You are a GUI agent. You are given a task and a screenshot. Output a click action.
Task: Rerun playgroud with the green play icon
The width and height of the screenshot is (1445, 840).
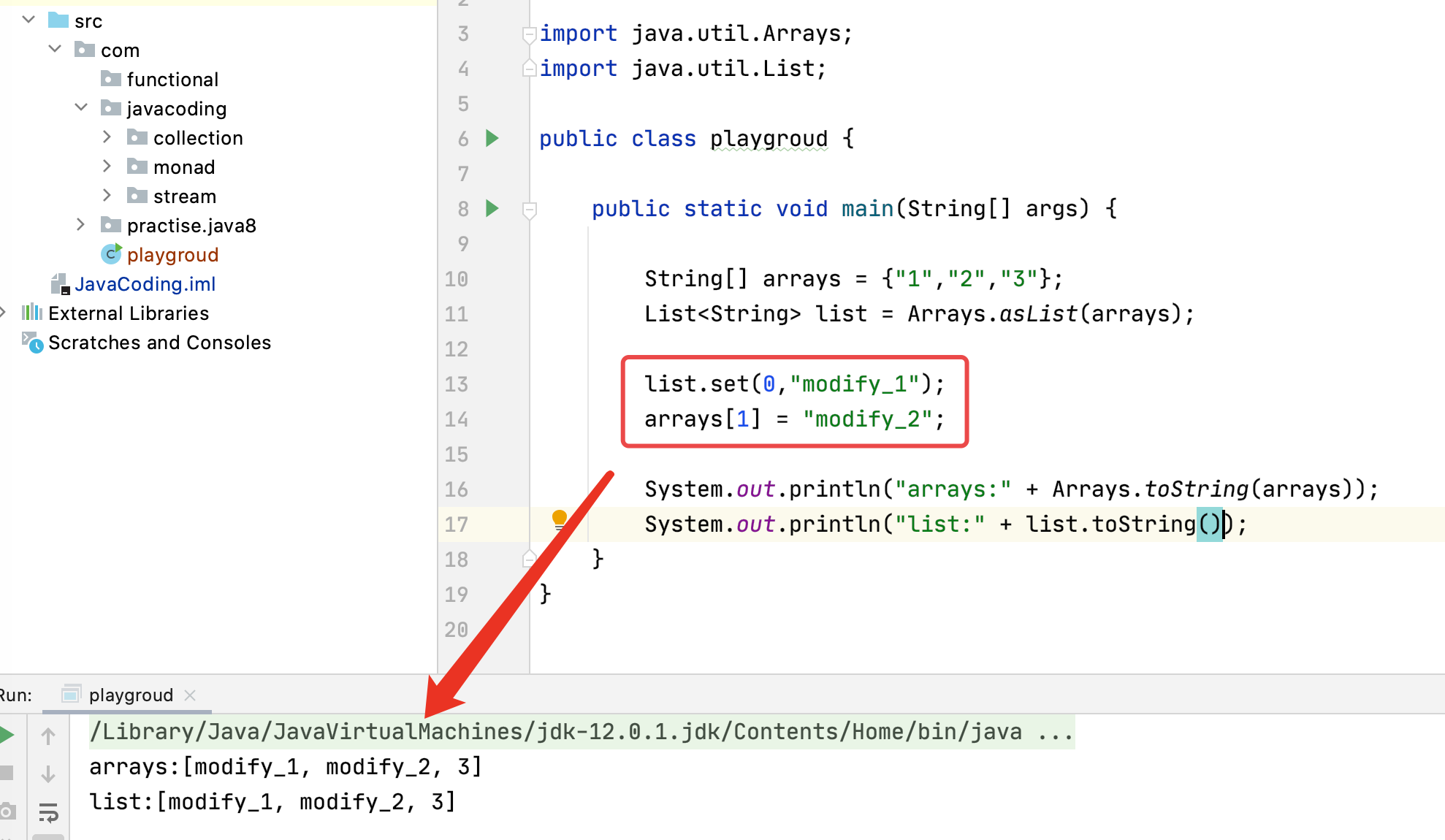[x=7, y=735]
